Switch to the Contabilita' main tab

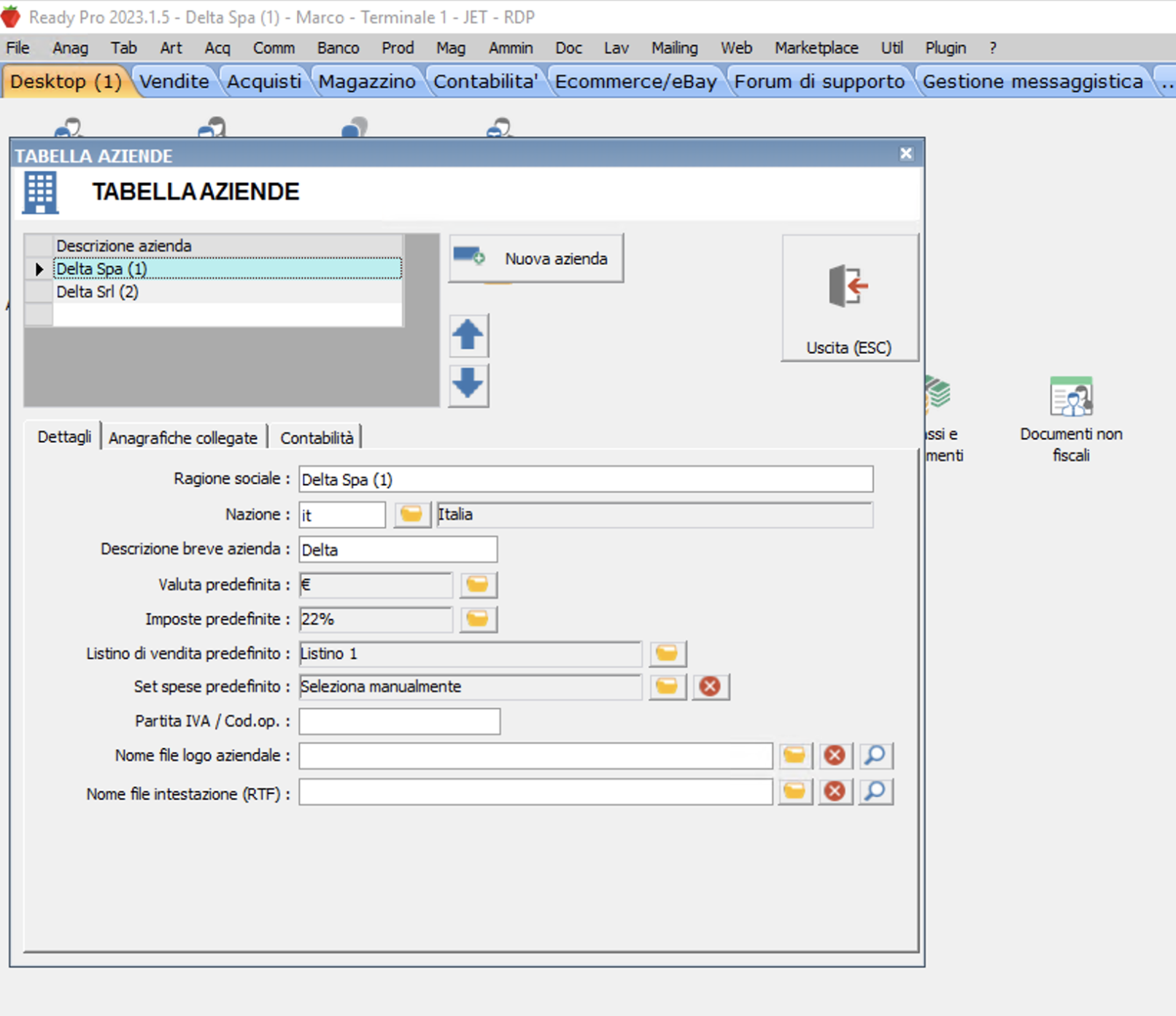coord(485,81)
